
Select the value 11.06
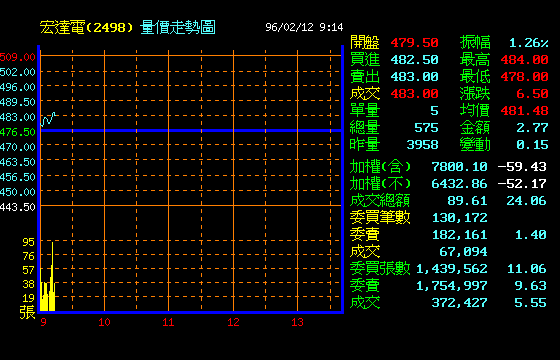click(x=526, y=269)
